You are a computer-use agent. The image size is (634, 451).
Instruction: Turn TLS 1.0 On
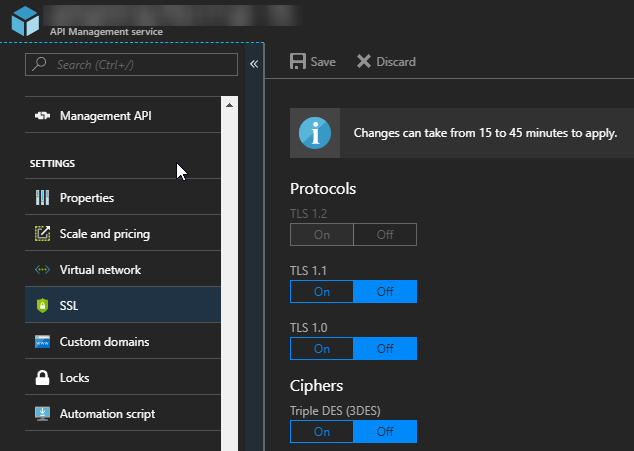322,349
